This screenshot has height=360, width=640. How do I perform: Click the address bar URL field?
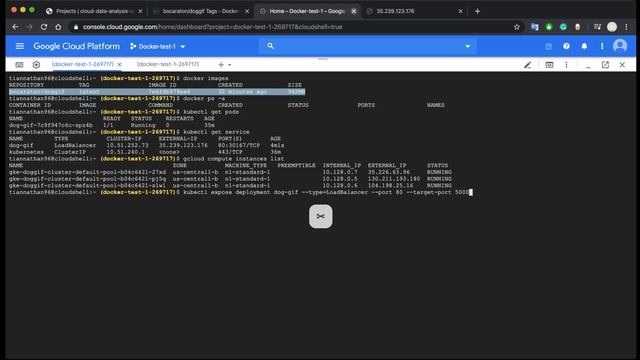(x=290, y=27)
